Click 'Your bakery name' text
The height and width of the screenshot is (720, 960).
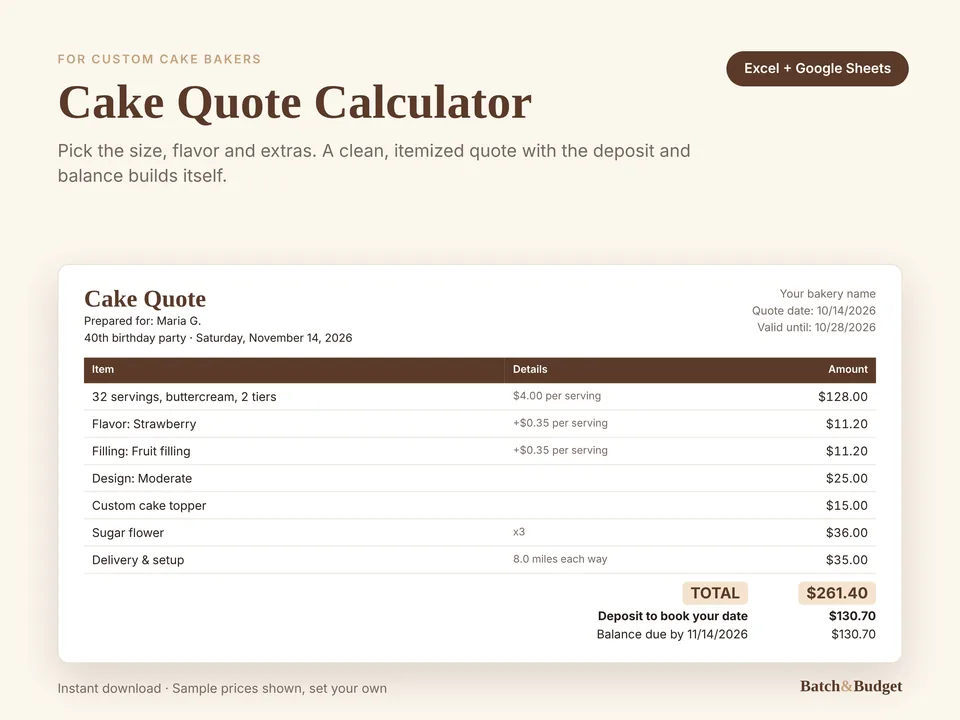click(x=827, y=294)
